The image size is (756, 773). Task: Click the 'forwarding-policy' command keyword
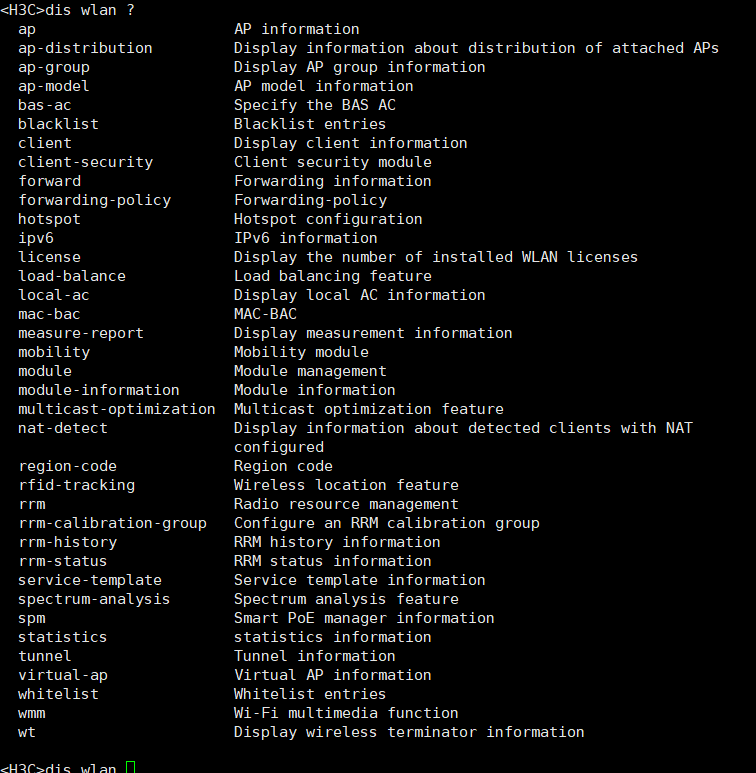tap(94, 200)
